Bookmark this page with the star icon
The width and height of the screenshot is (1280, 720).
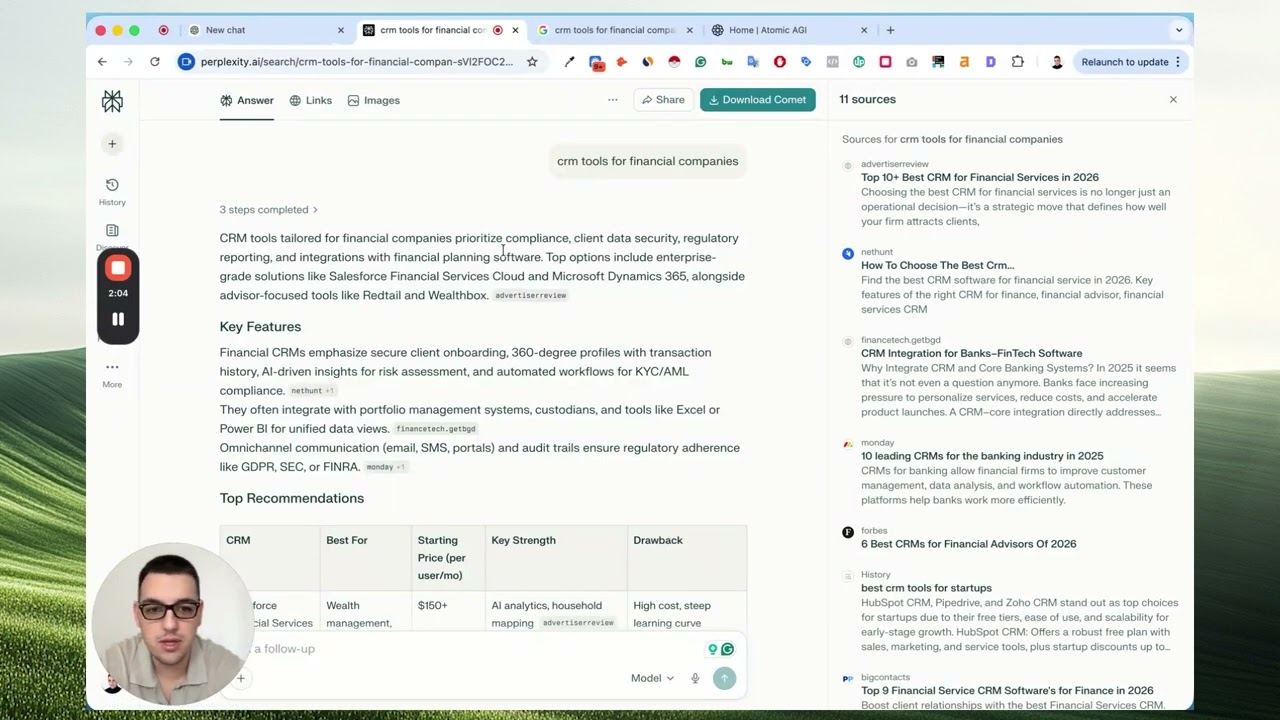(x=532, y=62)
